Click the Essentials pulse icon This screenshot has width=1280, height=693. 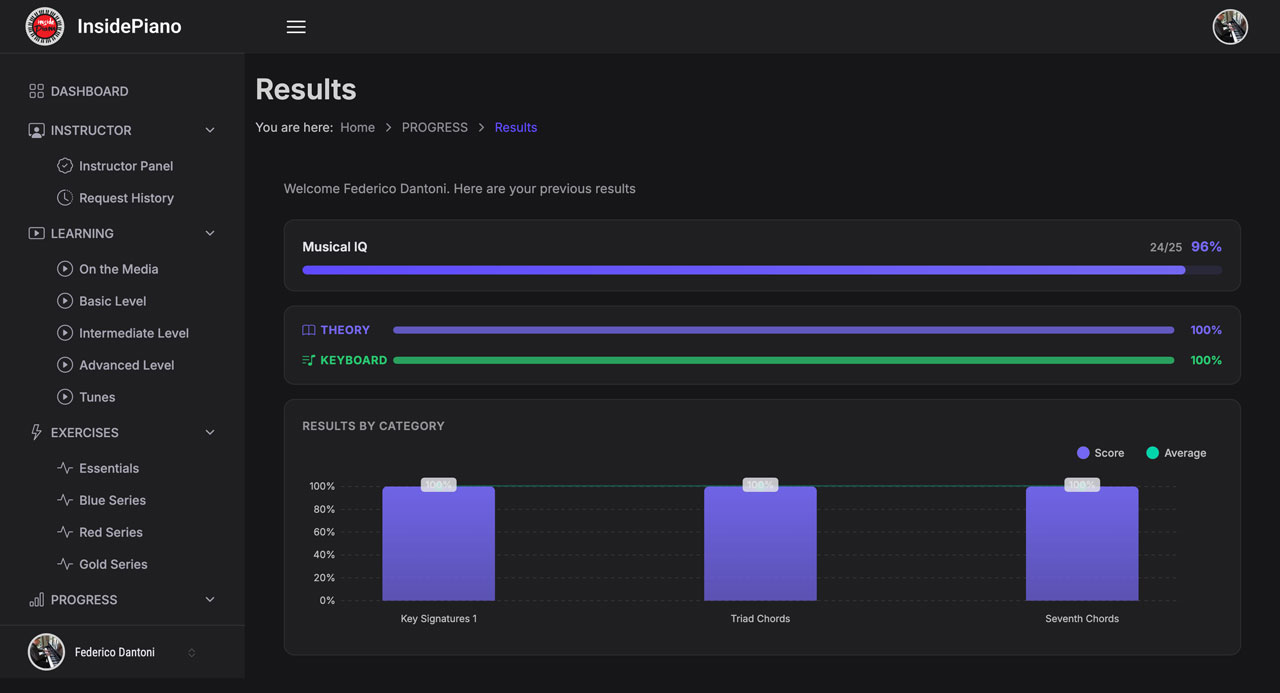pos(65,468)
